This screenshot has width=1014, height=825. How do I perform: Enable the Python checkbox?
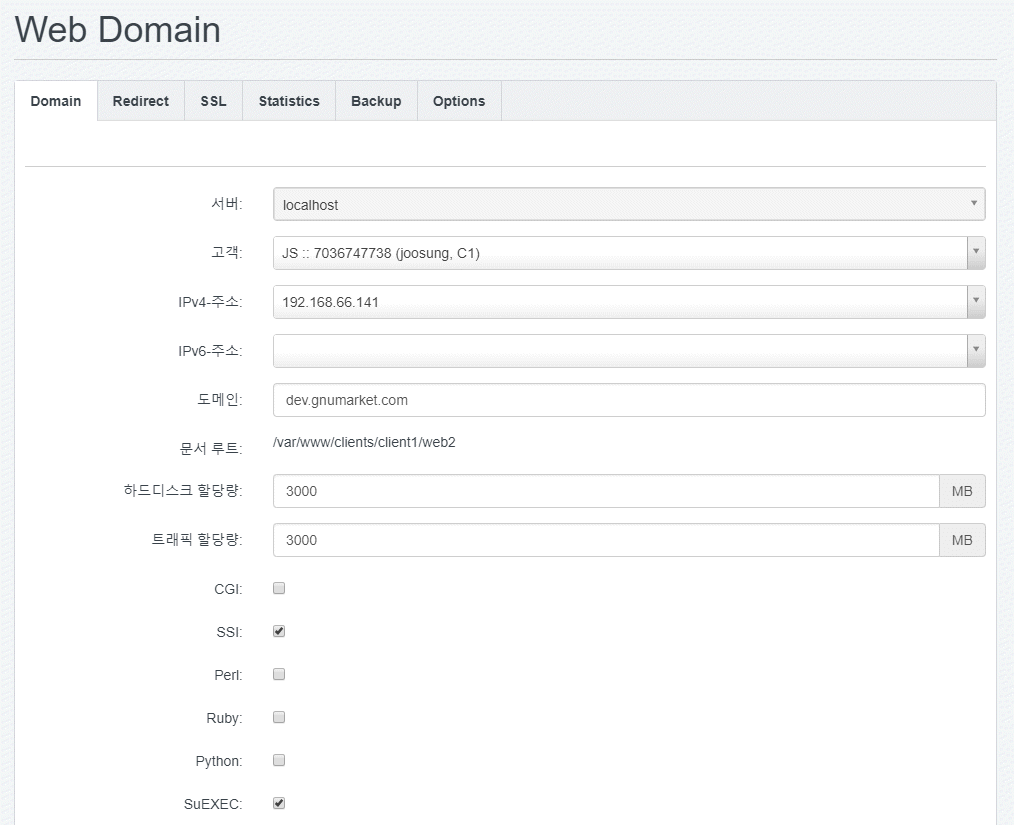(x=280, y=760)
